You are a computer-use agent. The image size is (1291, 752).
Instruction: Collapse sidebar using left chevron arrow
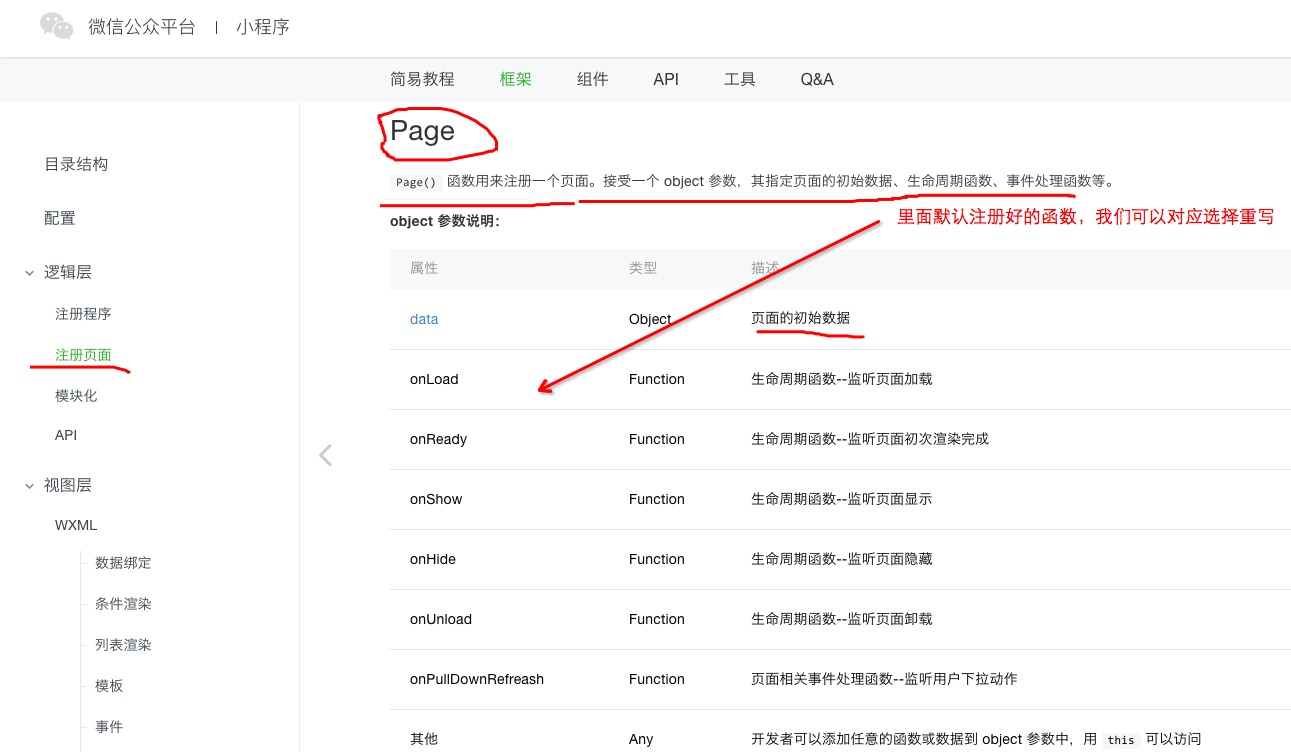point(325,456)
